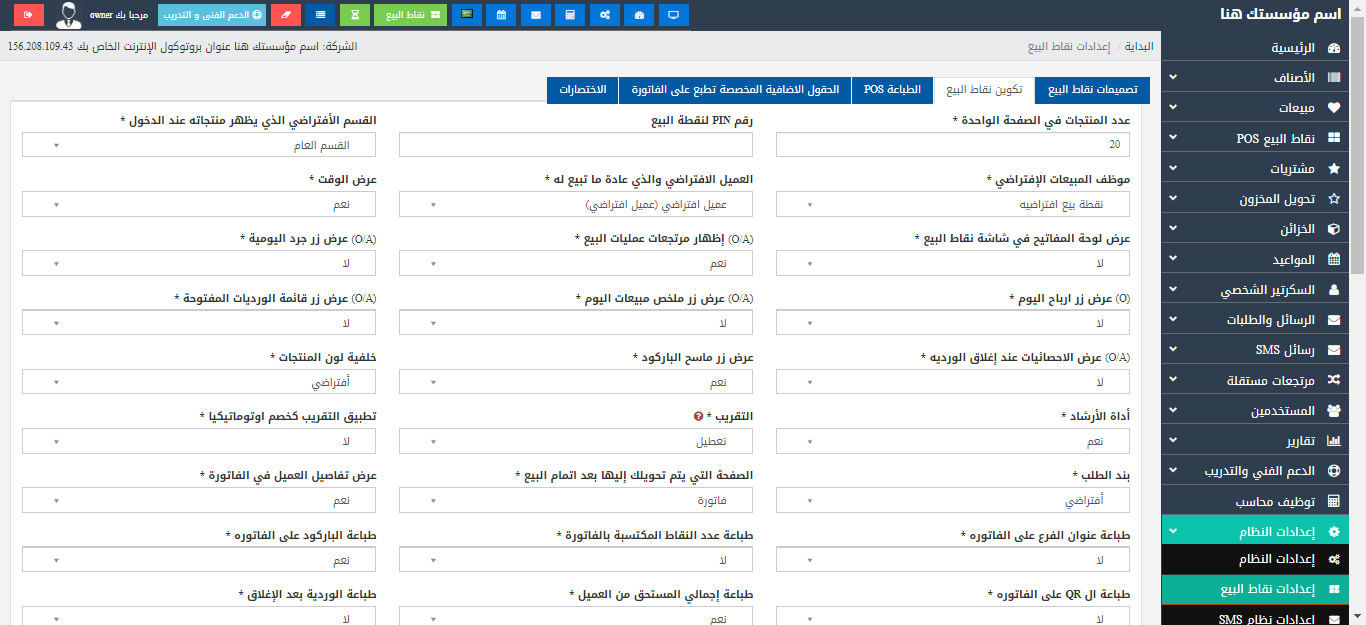This screenshot has width=1366, height=625.
Task: Switch to the الاختصارات tab
Action: click(x=582, y=90)
